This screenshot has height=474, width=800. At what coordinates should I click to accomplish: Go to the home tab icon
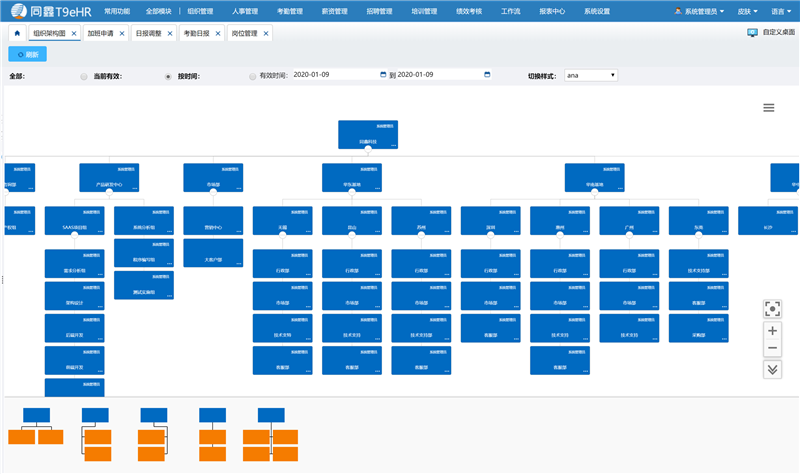17,33
